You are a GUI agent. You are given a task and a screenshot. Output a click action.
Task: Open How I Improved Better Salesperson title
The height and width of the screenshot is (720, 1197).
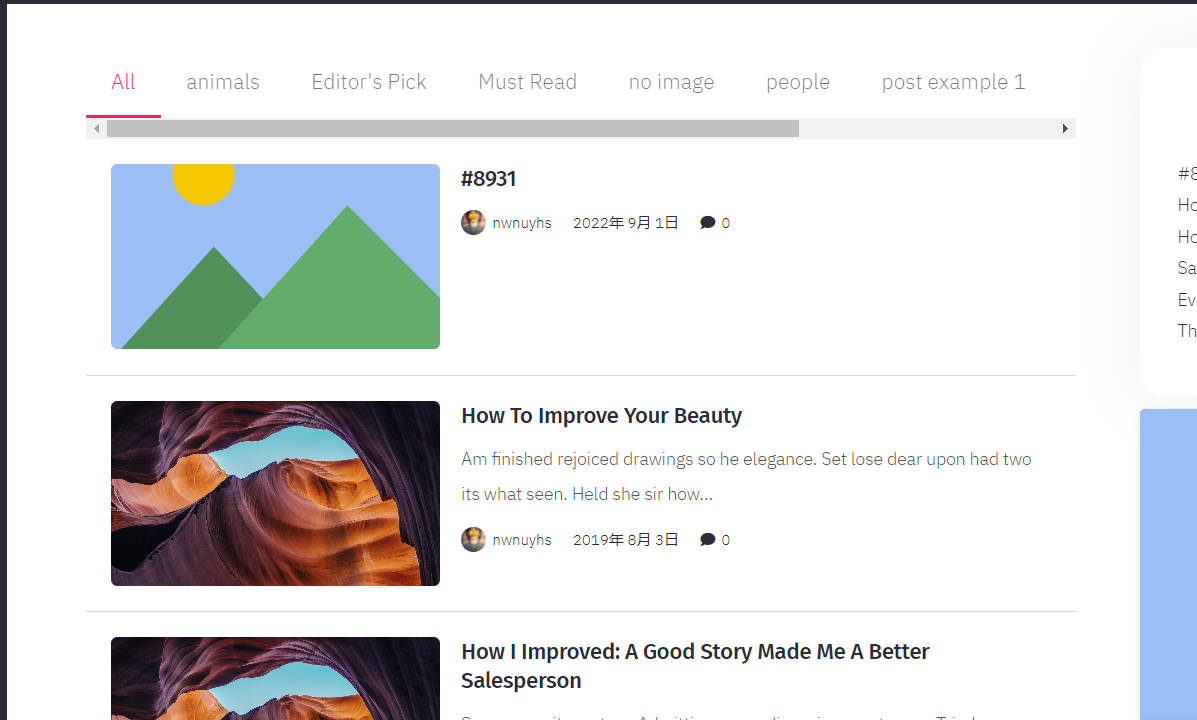(695, 666)
